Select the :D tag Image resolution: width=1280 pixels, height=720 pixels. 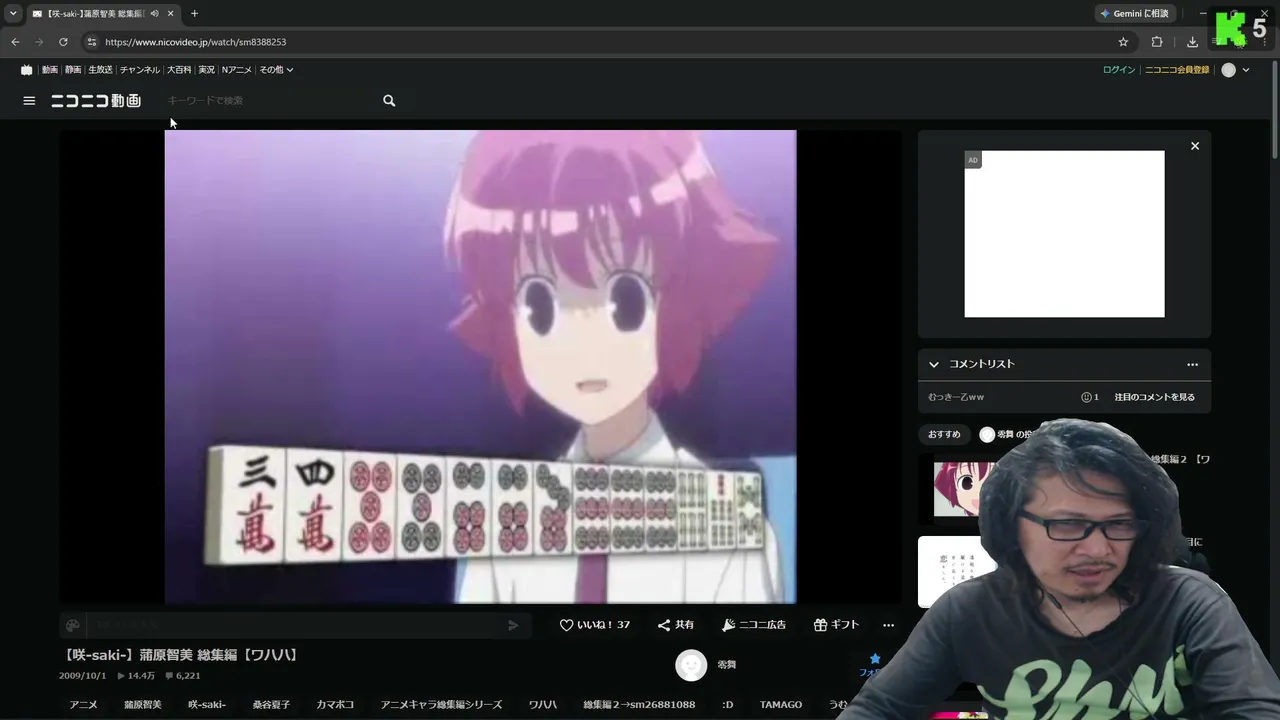(x=727, y=705)
